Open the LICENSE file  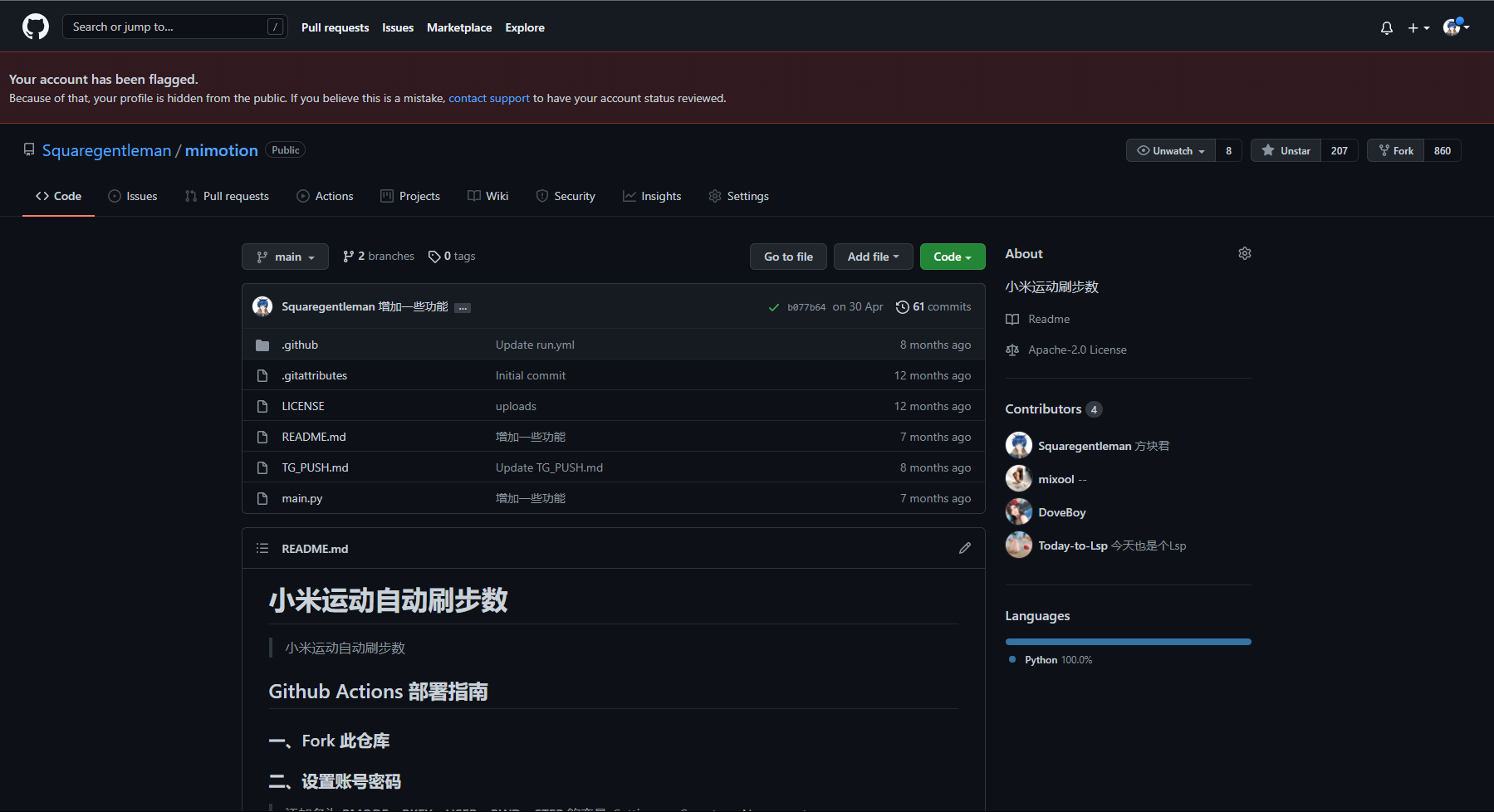click(x=303, y=406)
